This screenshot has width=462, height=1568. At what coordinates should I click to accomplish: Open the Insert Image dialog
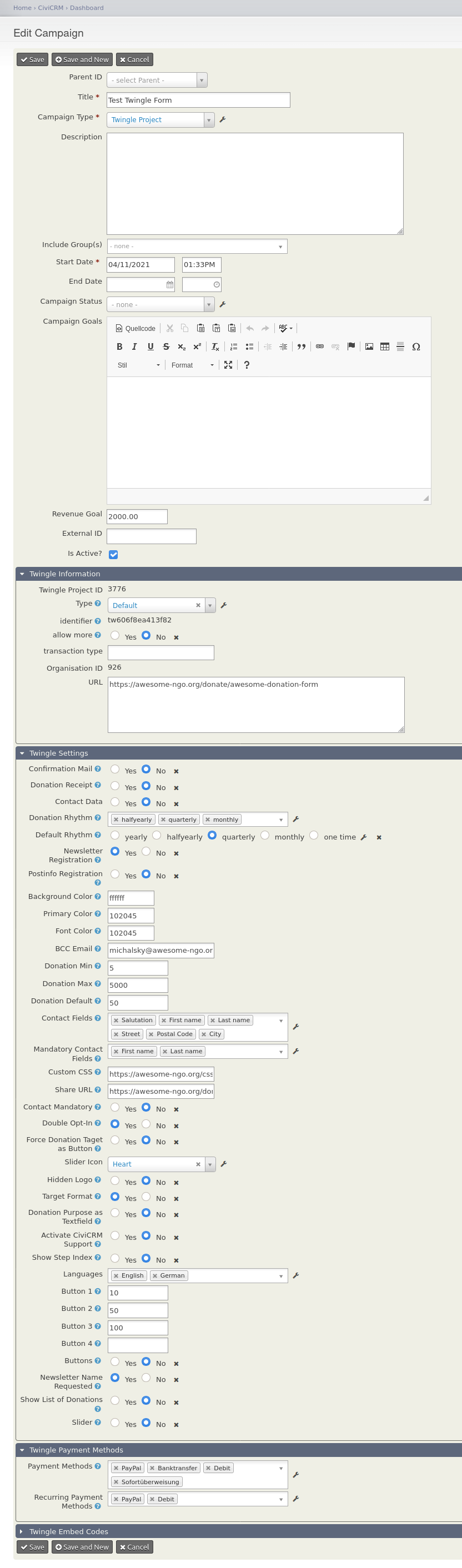(369, 346)
